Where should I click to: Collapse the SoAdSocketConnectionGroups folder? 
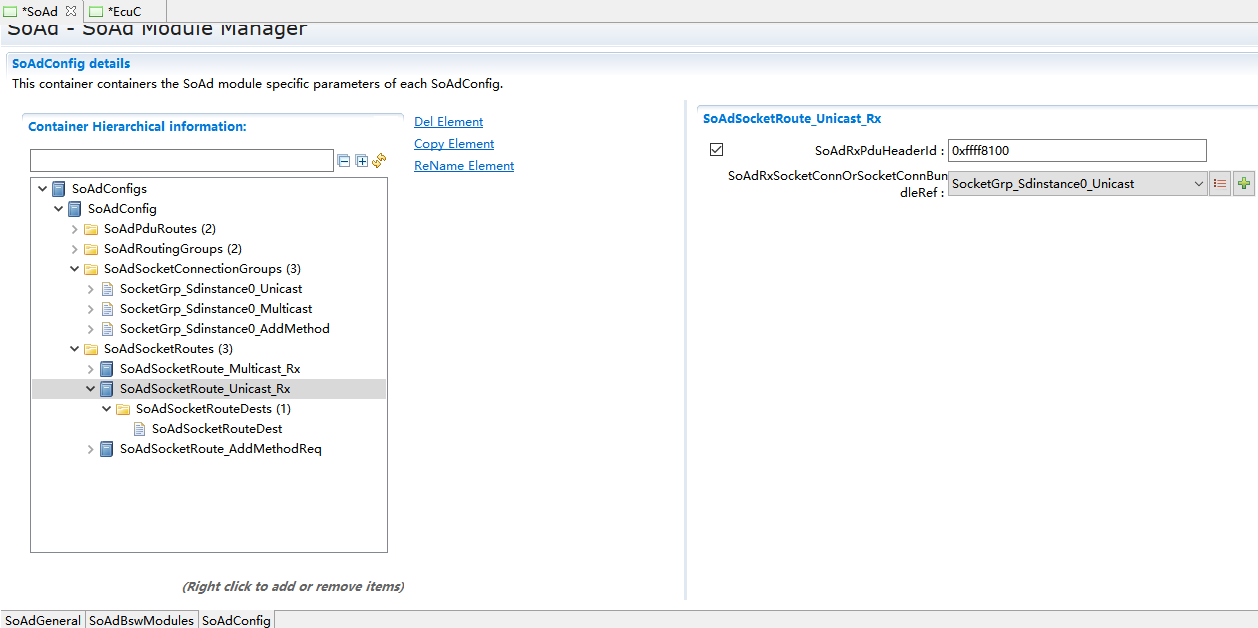point(75,269)
